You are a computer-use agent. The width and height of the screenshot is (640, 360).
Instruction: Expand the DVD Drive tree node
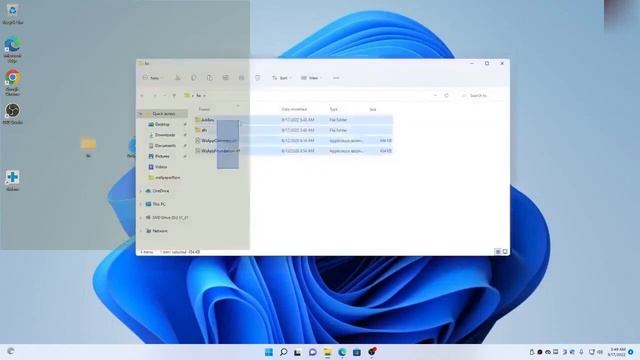[141, 218]
